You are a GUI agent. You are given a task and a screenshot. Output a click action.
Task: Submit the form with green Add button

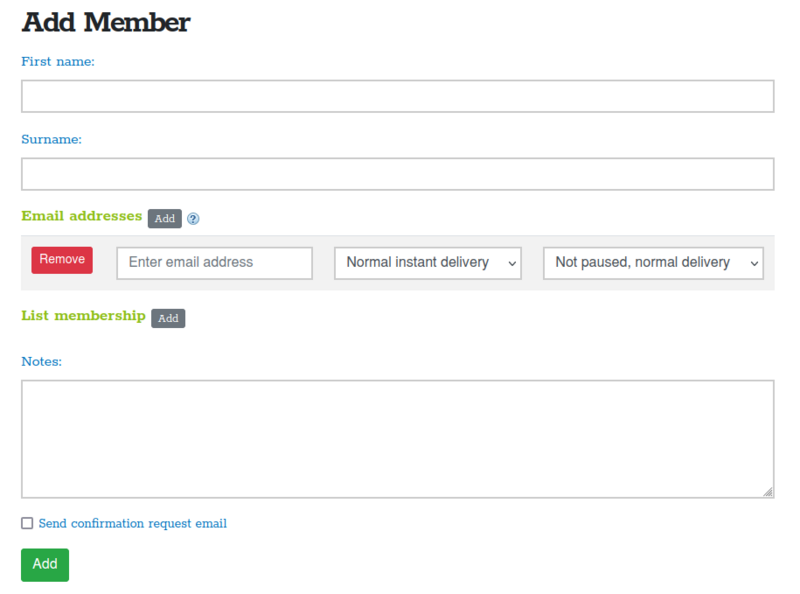[x=45, y=564]
